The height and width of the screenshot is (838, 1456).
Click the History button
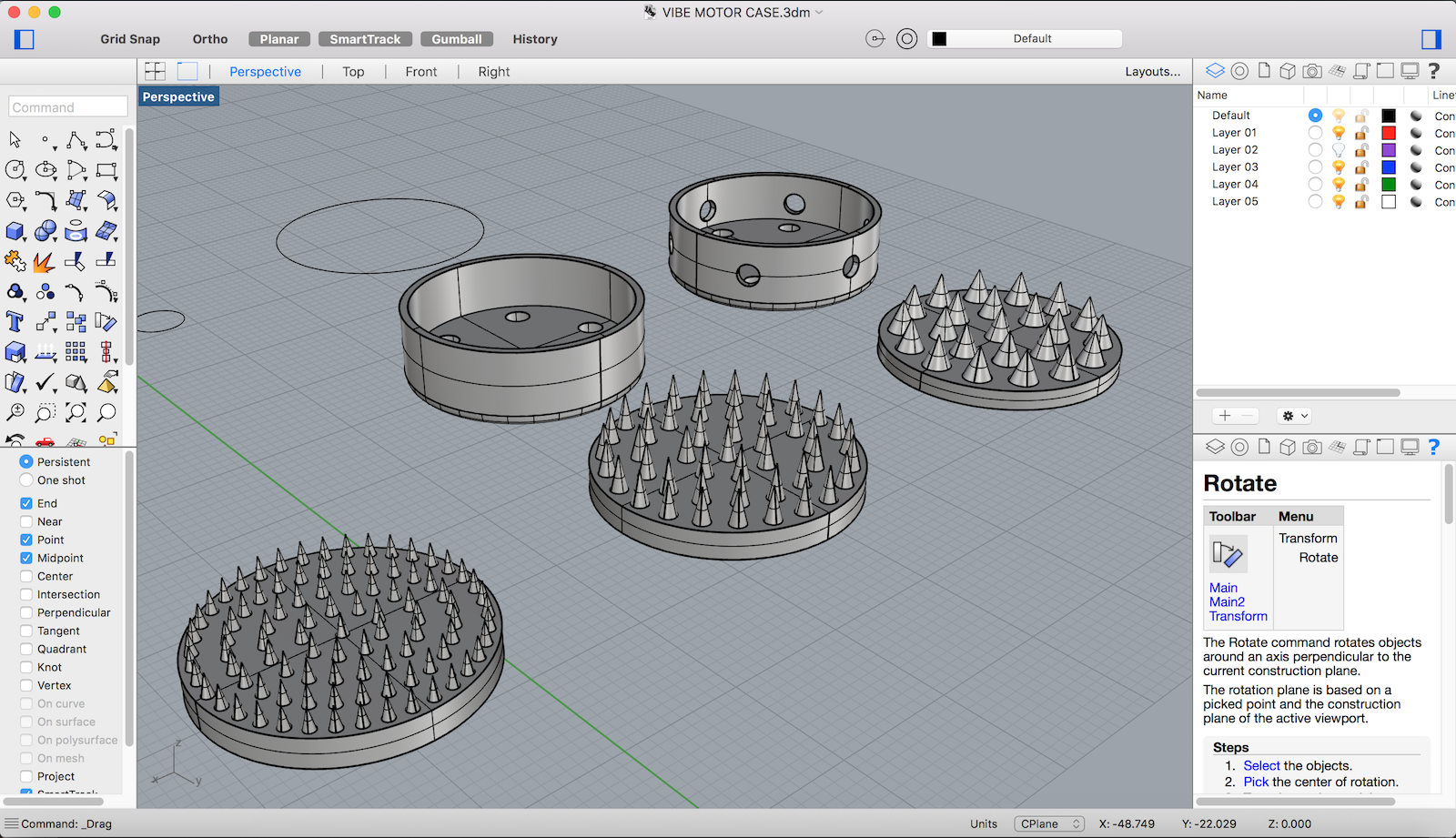click(x=535, y=39)
